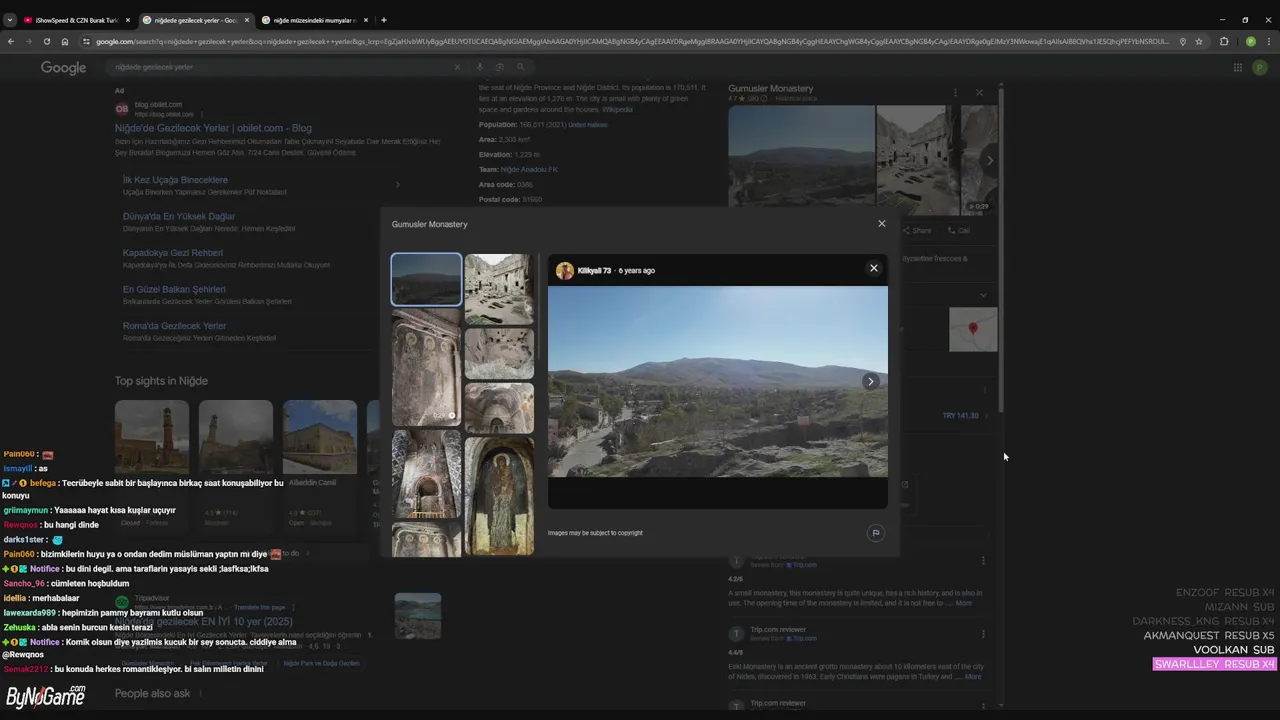Expand the hours dropdown chevron in panel
The image size is (1280, 720).
[x=983, y=295]
